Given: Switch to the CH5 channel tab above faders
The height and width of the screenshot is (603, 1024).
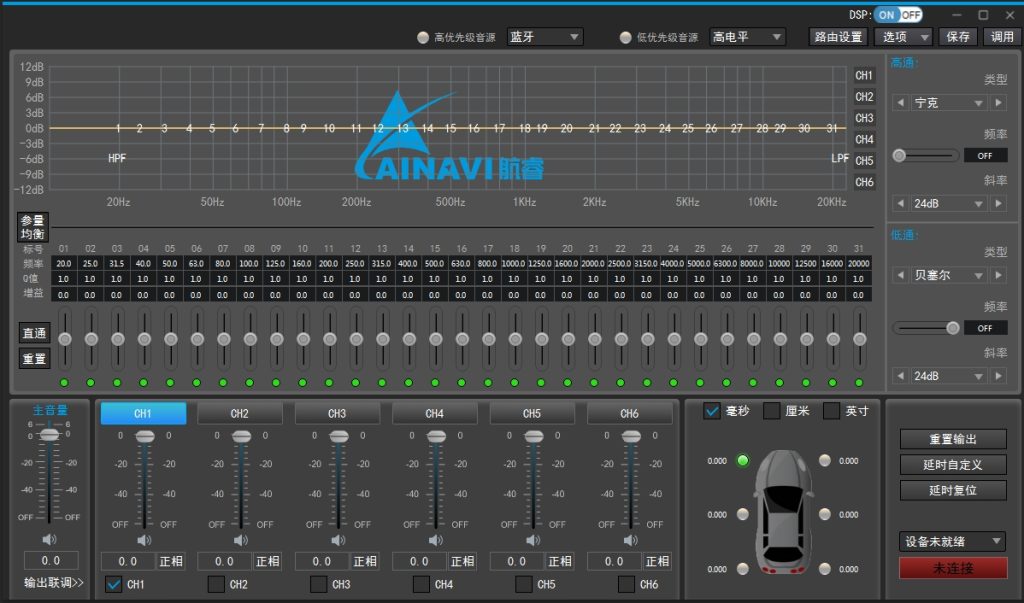Looking at the screenshot, I should (x=532, y=414).
